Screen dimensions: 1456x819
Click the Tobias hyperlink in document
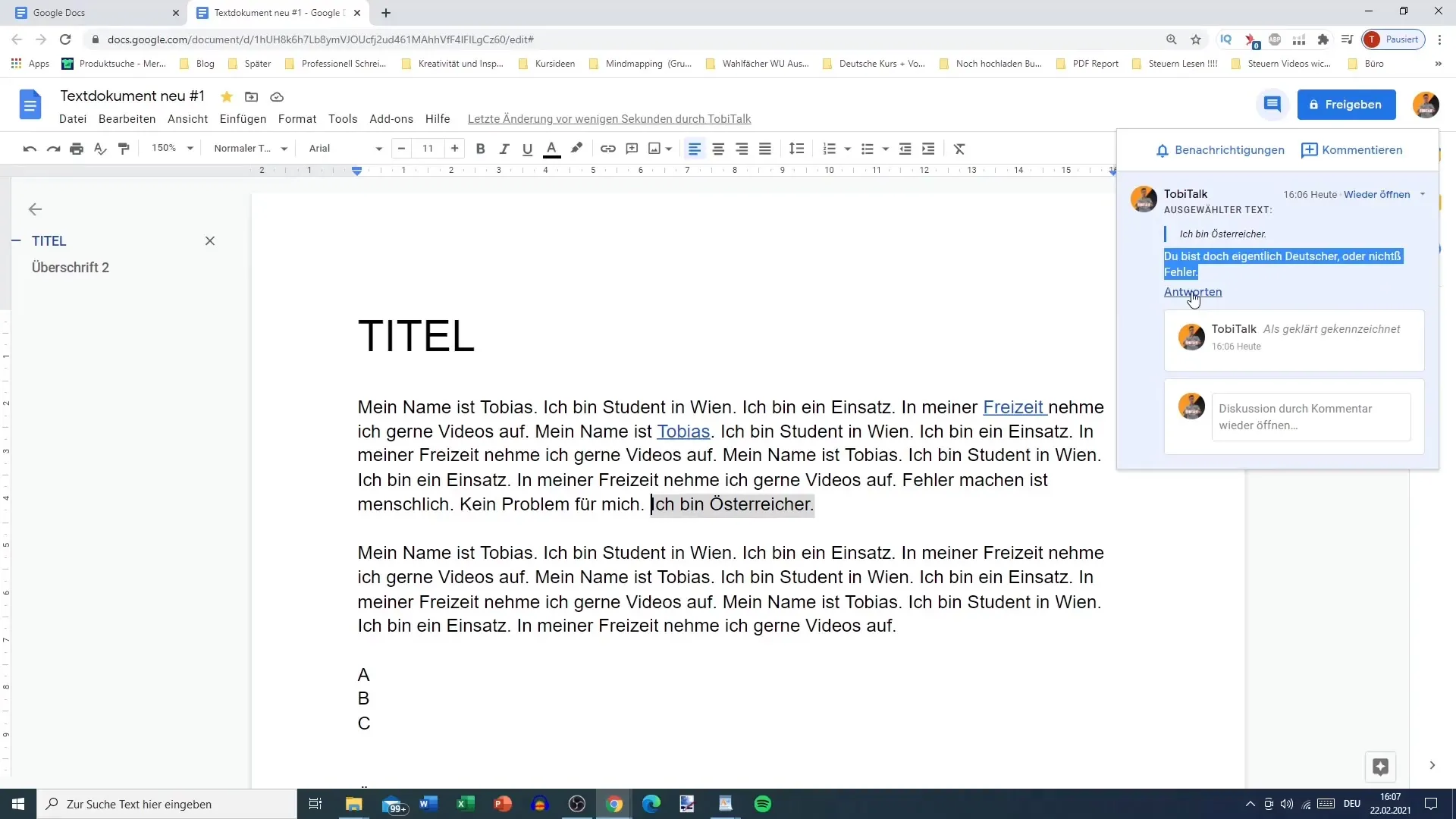(x=685, y=431)
